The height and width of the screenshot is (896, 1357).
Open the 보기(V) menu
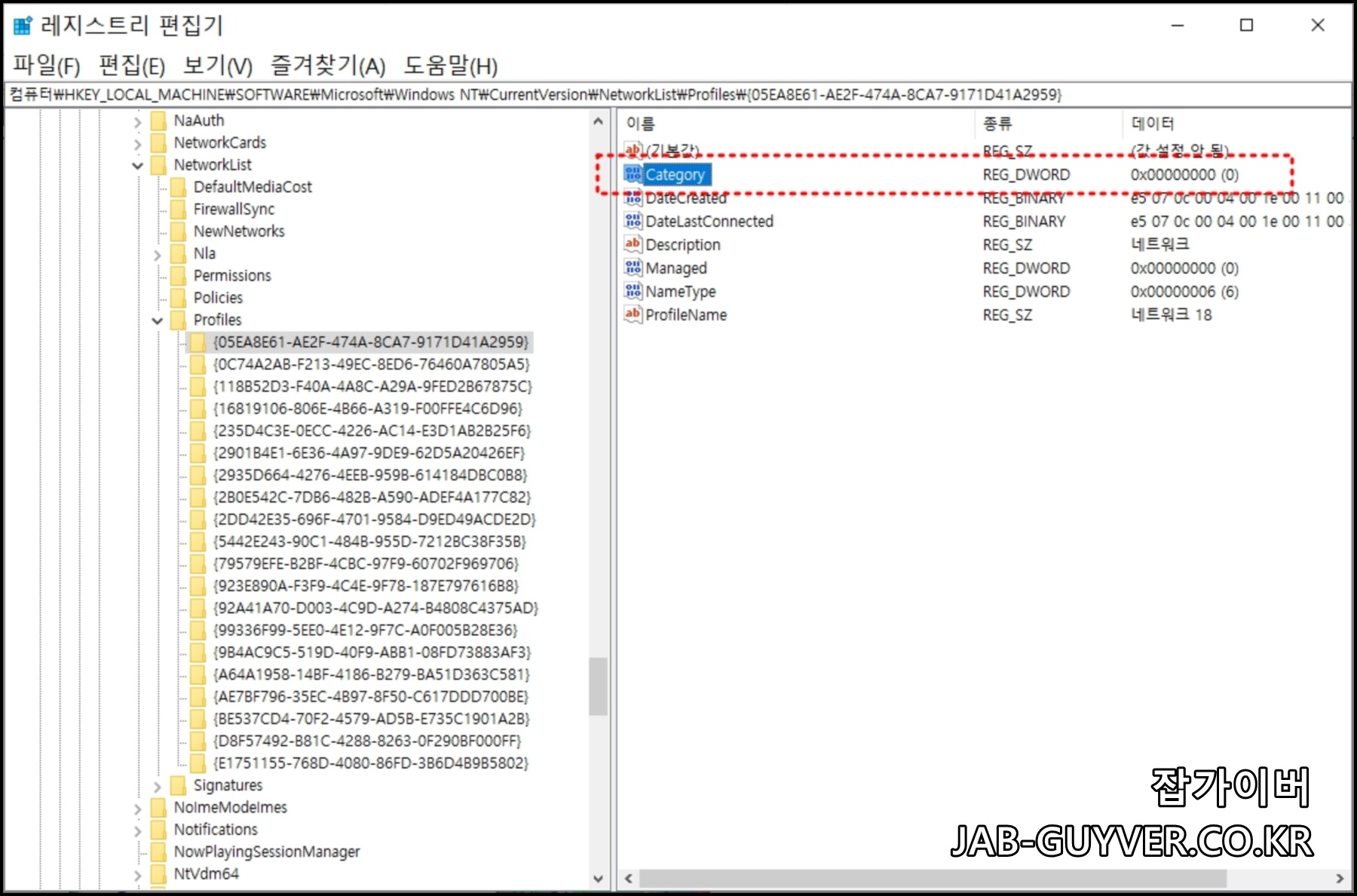click(x=218, y=66)
